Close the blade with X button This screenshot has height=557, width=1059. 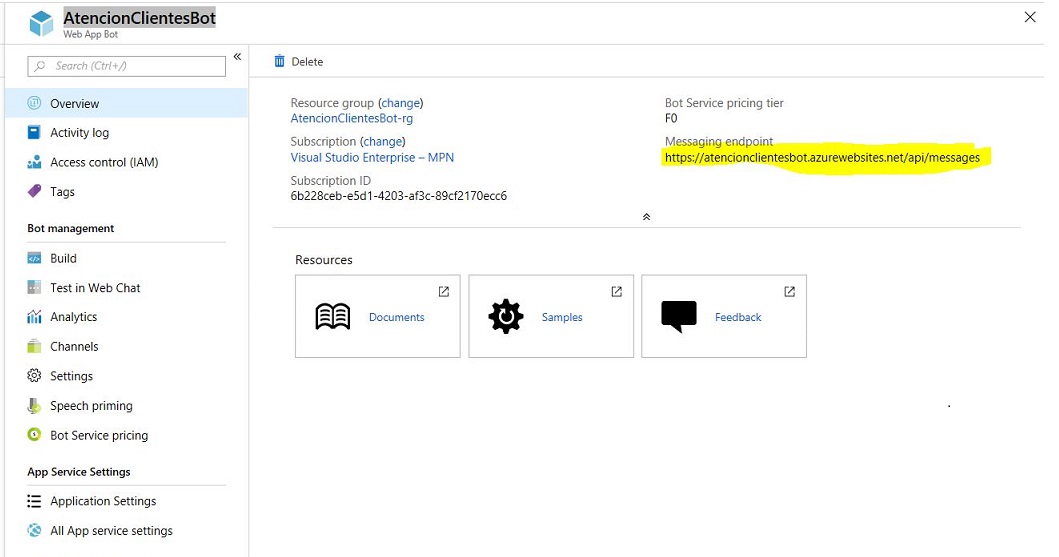[x=1030, y=18]
